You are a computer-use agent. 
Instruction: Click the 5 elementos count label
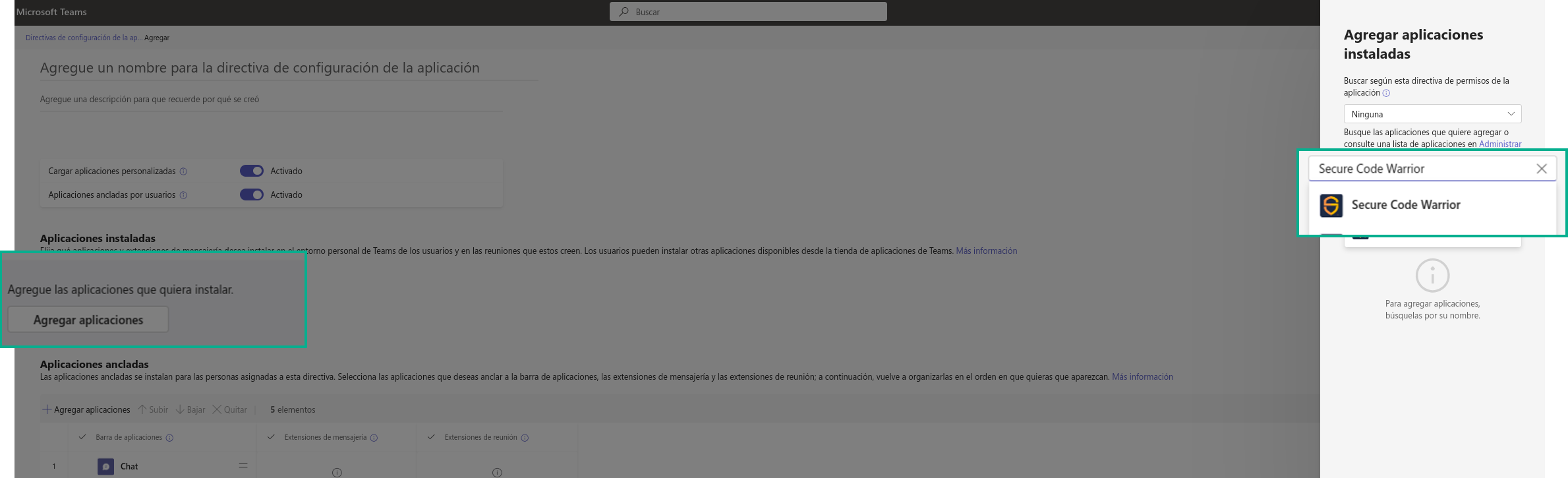click(x=293, y=409)
